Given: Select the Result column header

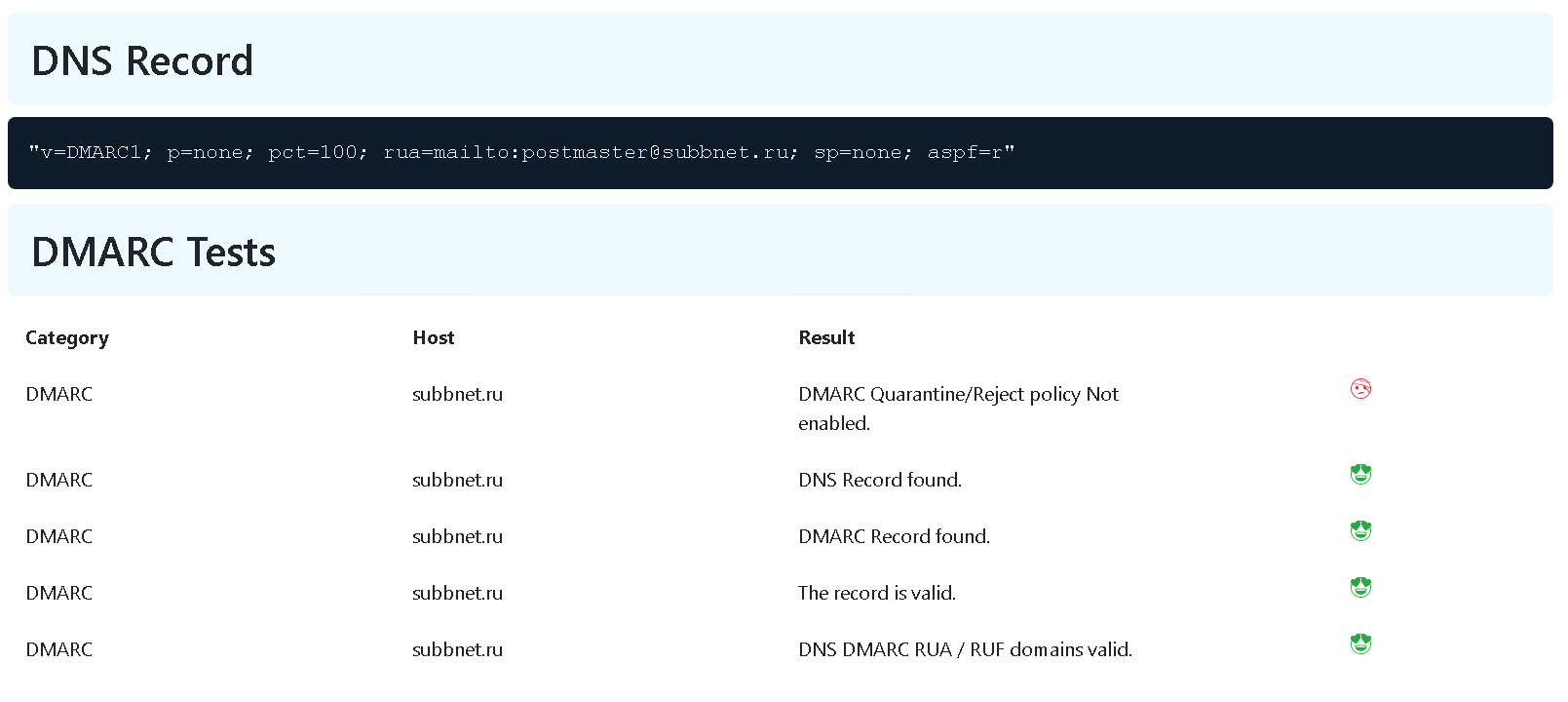Looking at the screenshot, I should (826, 337).
